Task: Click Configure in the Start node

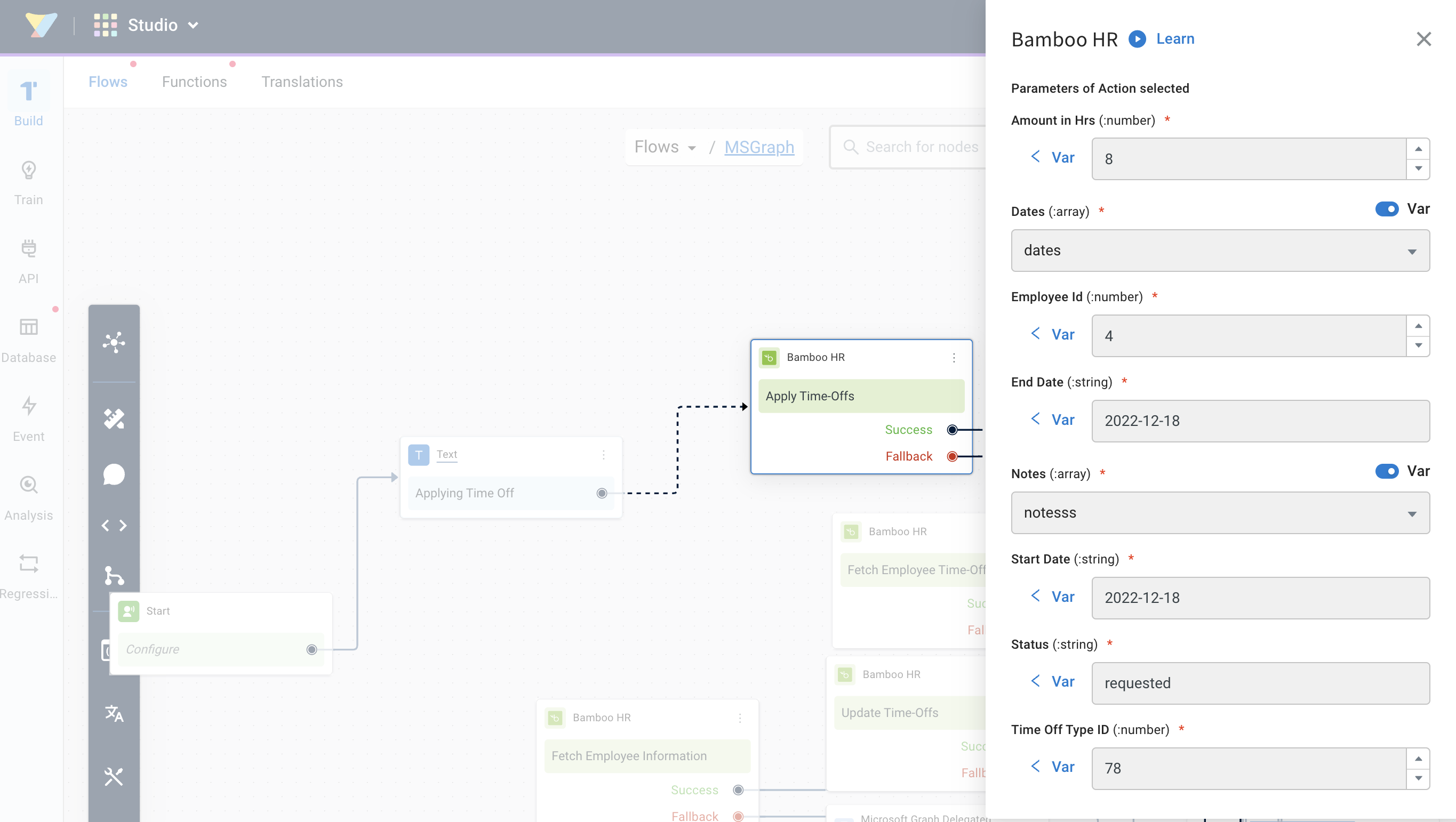Action: [152, 650]
